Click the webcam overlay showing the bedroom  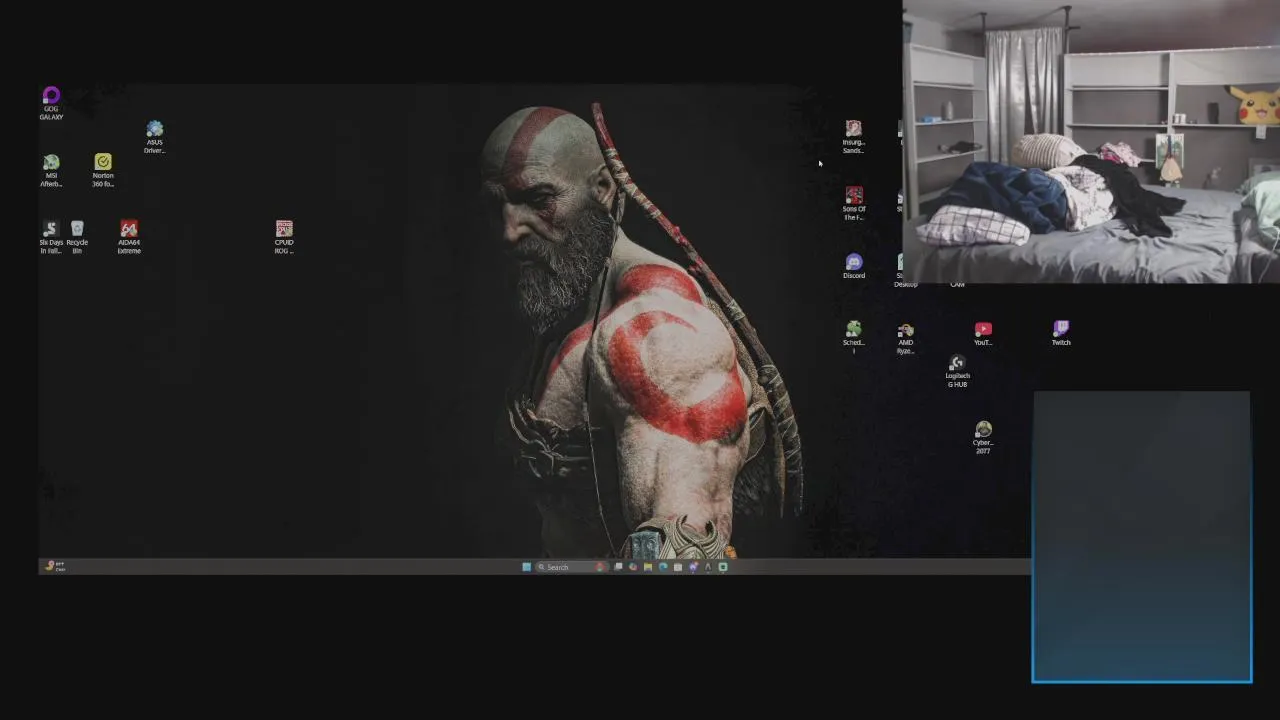[1091, 142]
